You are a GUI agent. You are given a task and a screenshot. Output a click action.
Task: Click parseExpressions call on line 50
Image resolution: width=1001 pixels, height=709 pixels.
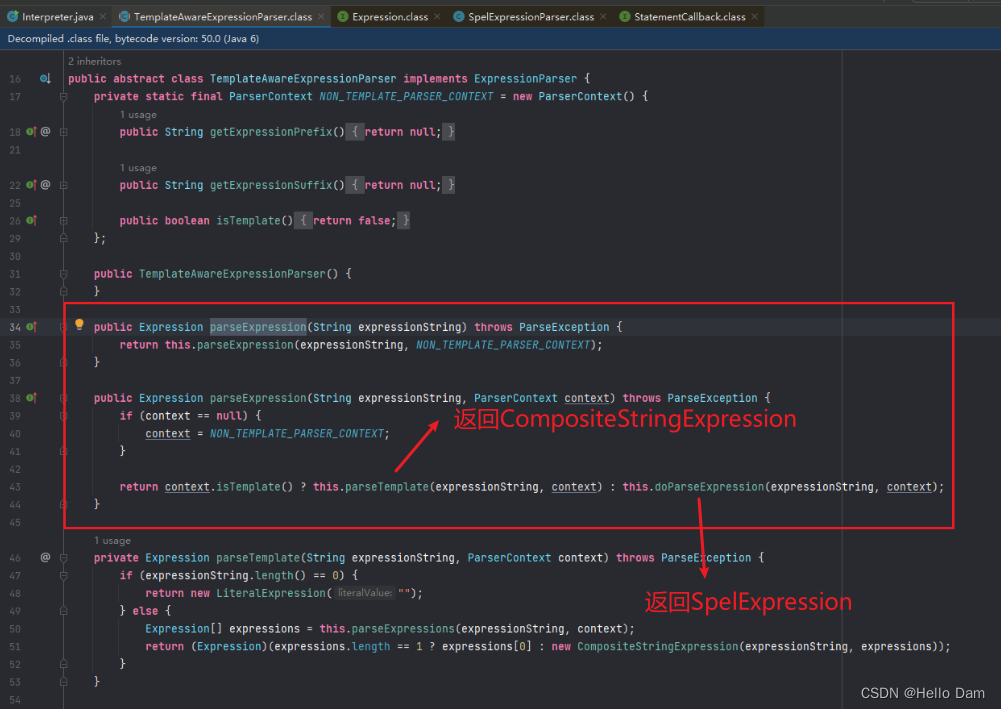[403, 629]
